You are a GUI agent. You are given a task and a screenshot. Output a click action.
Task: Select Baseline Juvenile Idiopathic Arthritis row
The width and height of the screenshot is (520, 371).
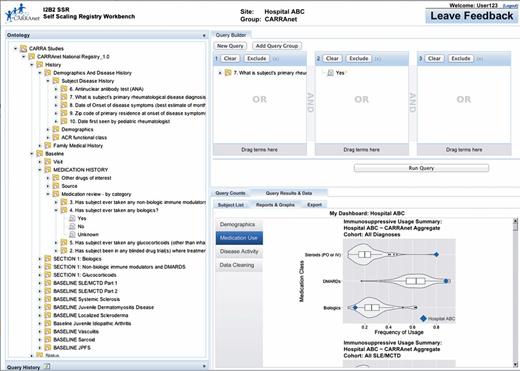pos(92,323)
